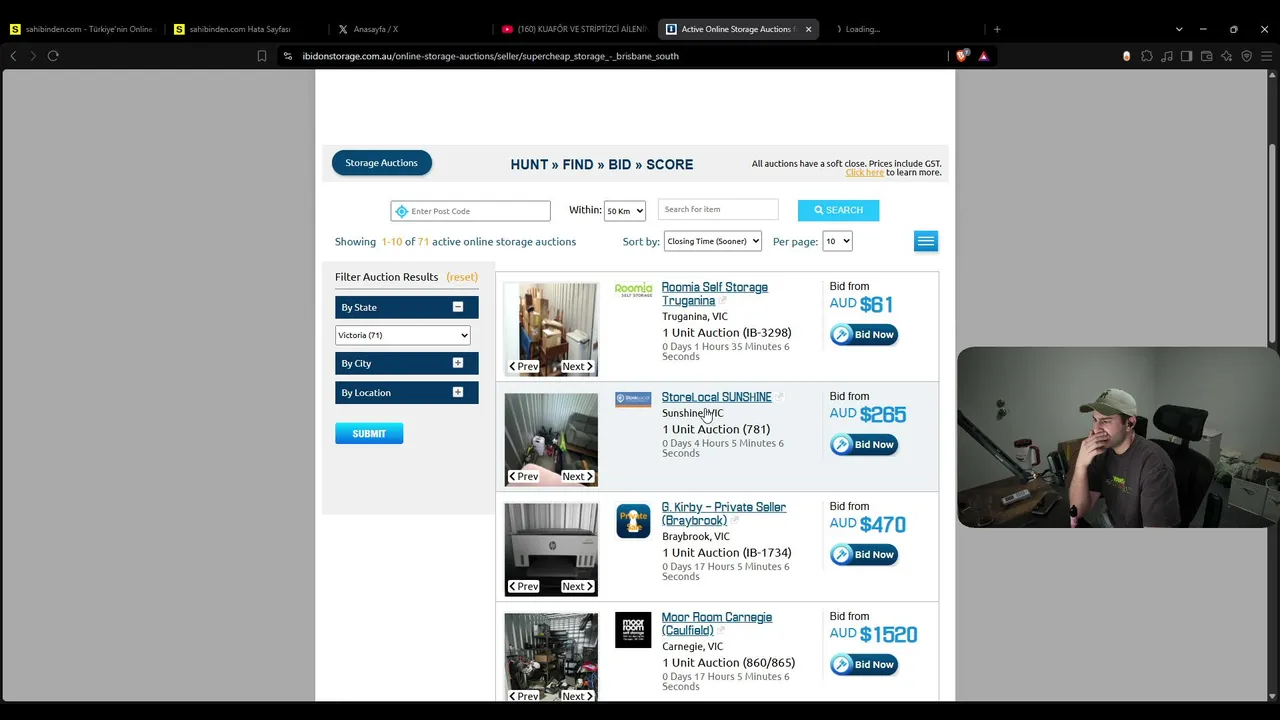Click the Search for item field
This screenshot has height=720, width=1280.
(718, 210)
